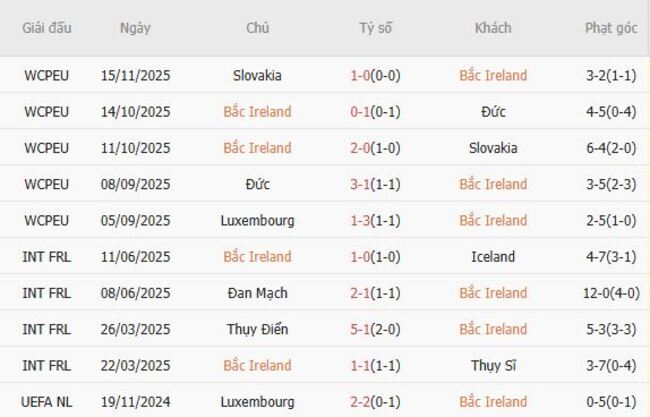This screenshot has width=650, height=417.
Task: Click home team Đức on 08/09/2025
Action: 257,184
